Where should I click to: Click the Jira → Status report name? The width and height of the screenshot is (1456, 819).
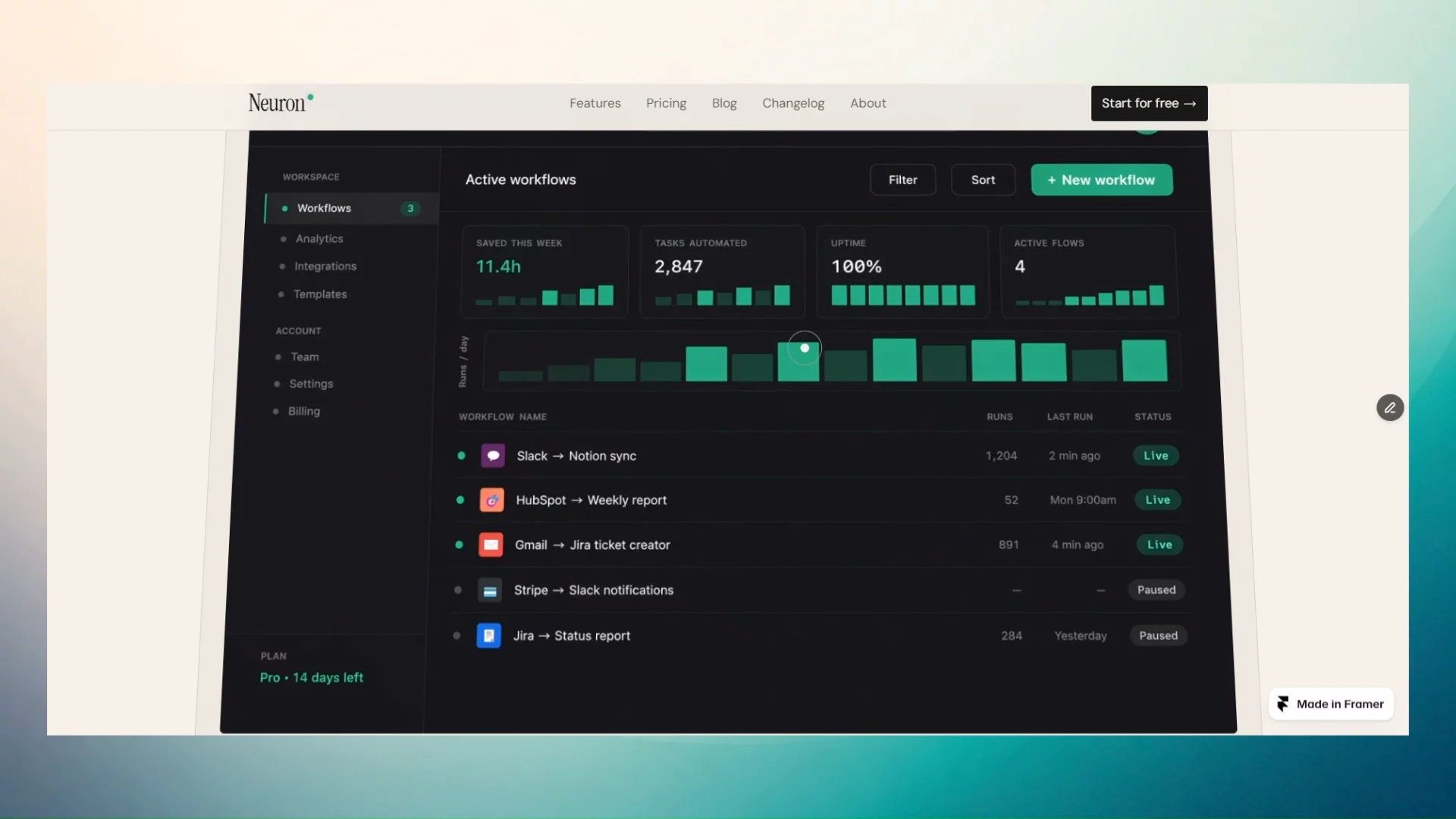point(572,635)
